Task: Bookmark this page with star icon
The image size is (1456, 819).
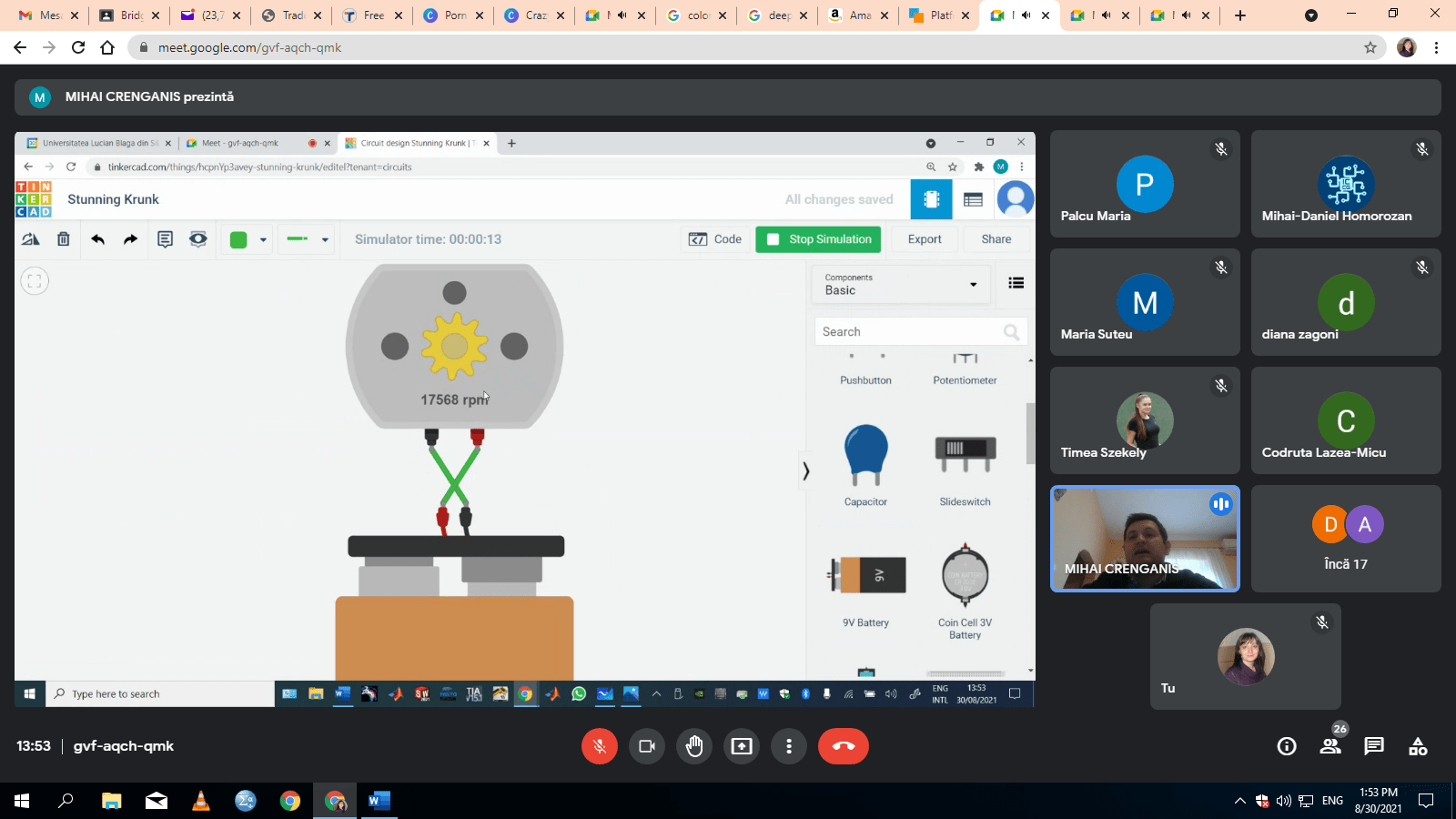Action: 1370,47
